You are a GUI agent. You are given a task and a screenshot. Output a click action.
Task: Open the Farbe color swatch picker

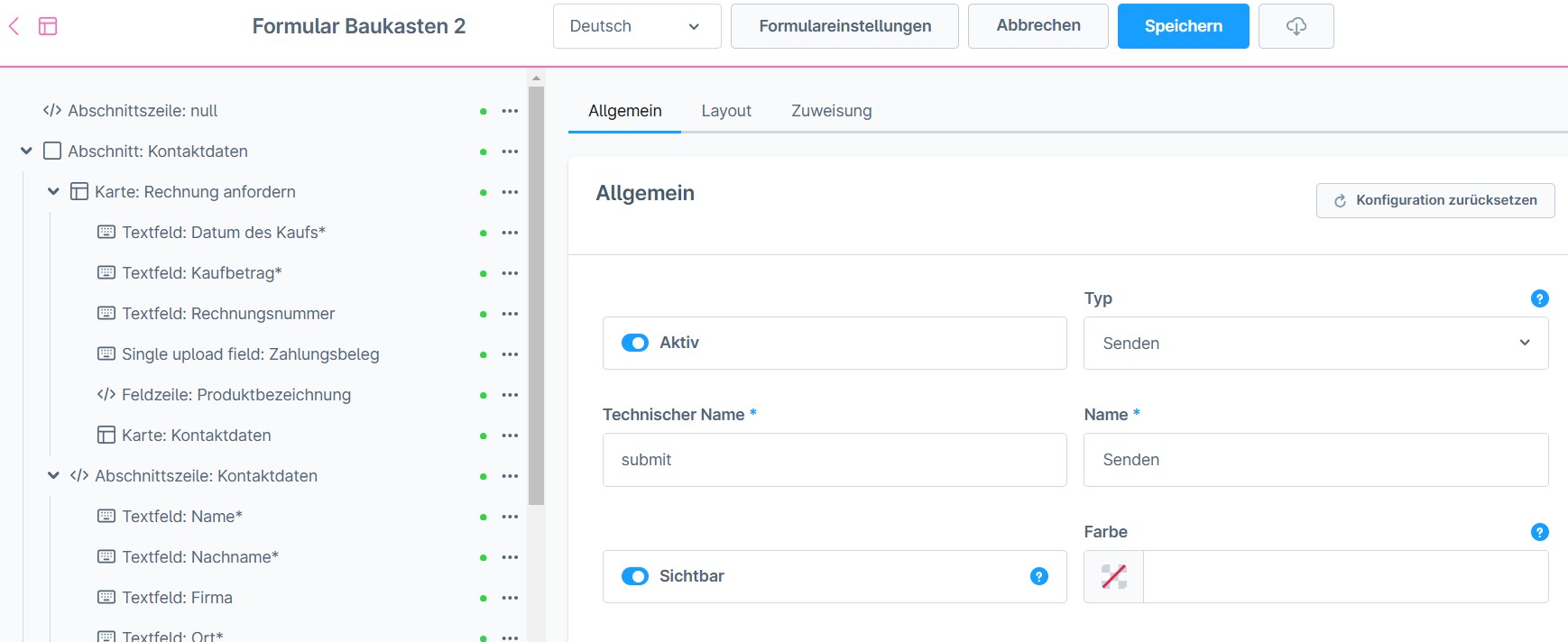point(1114,576)
